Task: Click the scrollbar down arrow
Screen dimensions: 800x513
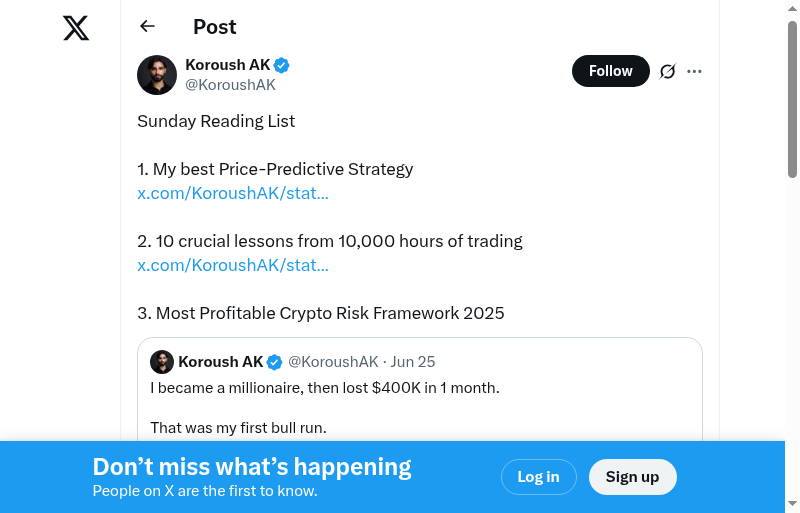Action: [x=792, y=503]
